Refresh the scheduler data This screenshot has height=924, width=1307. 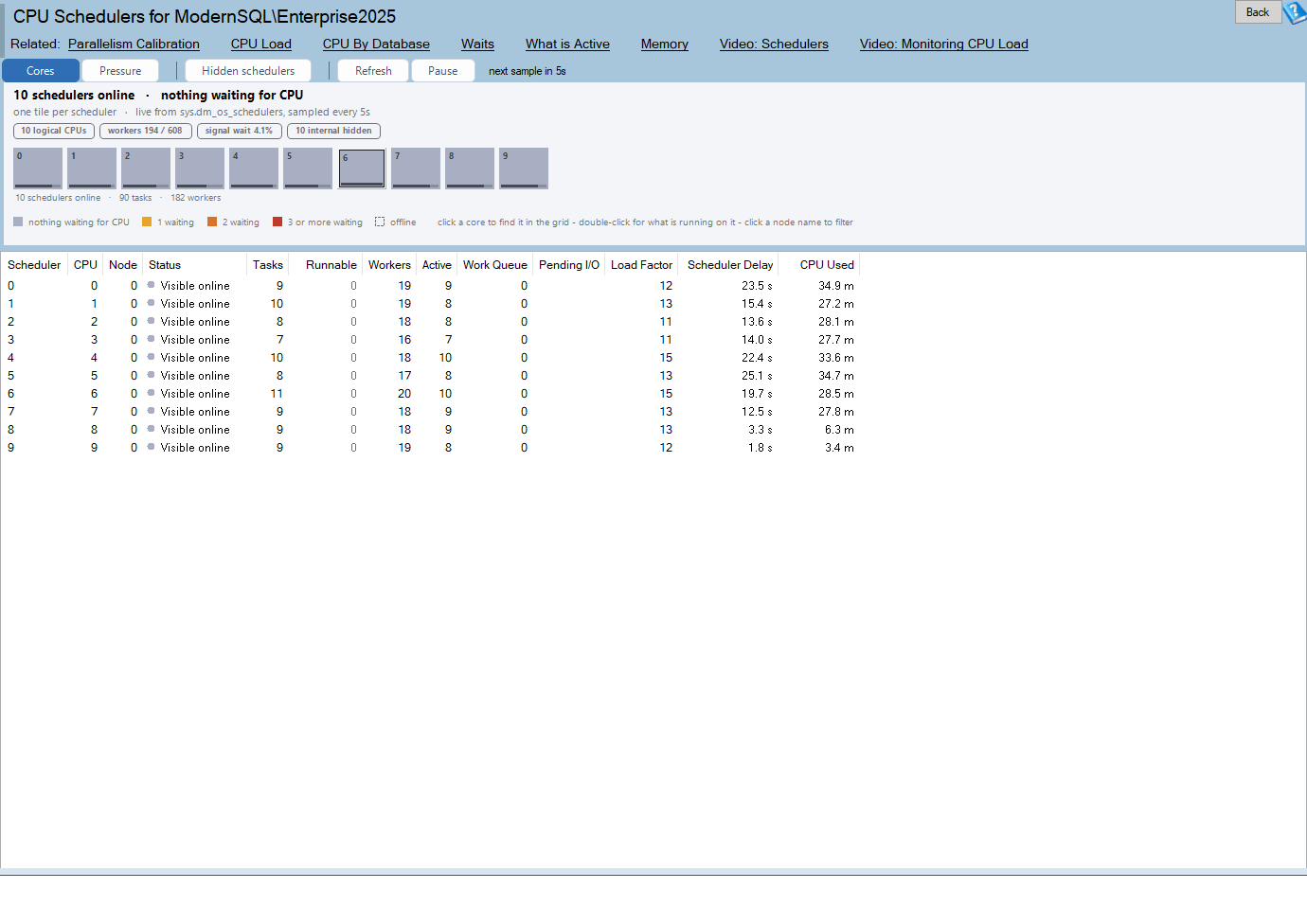pyautogui.click(x=373, y=71)
